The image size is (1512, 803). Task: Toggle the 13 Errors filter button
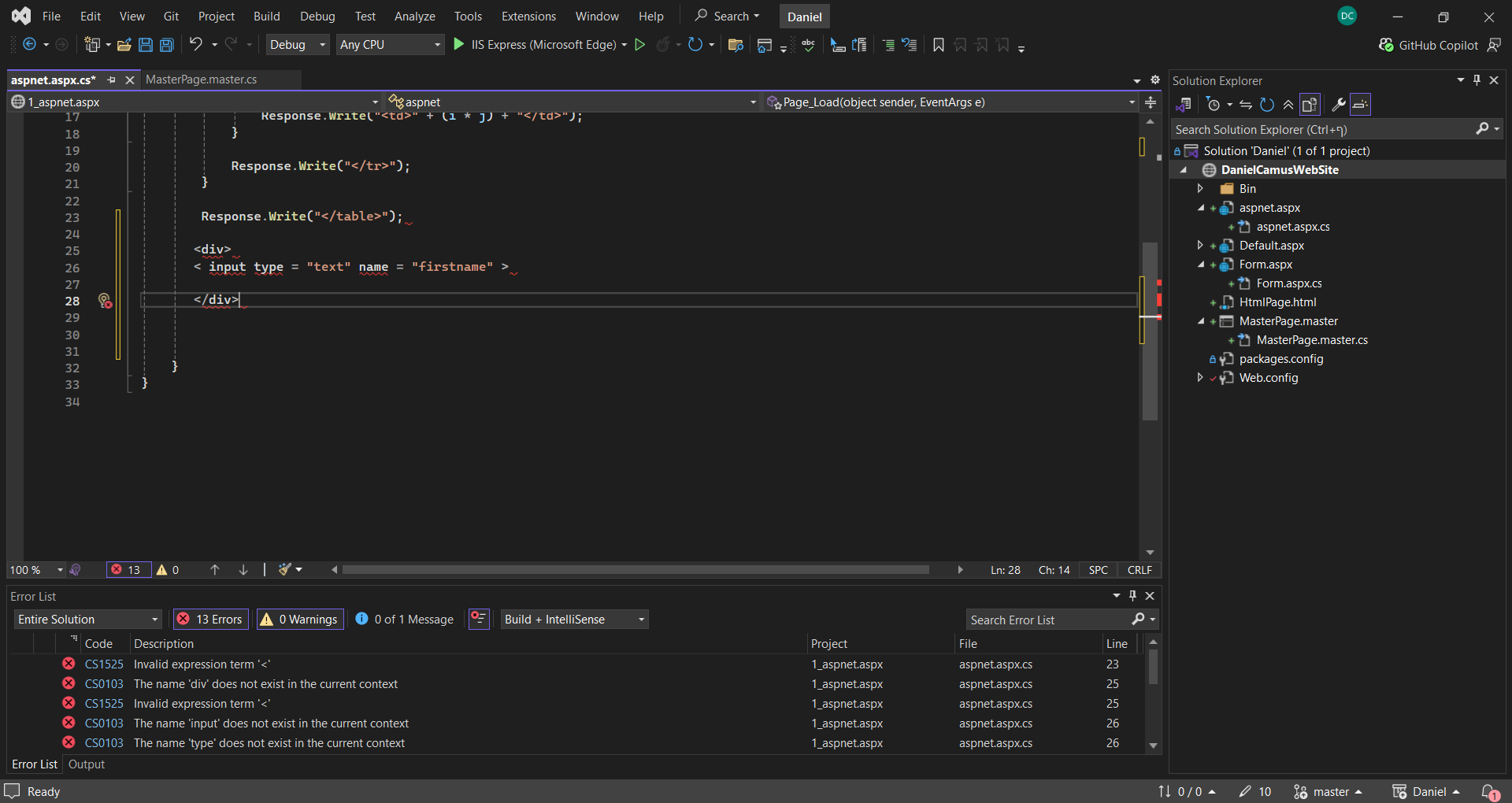[209, 619]
